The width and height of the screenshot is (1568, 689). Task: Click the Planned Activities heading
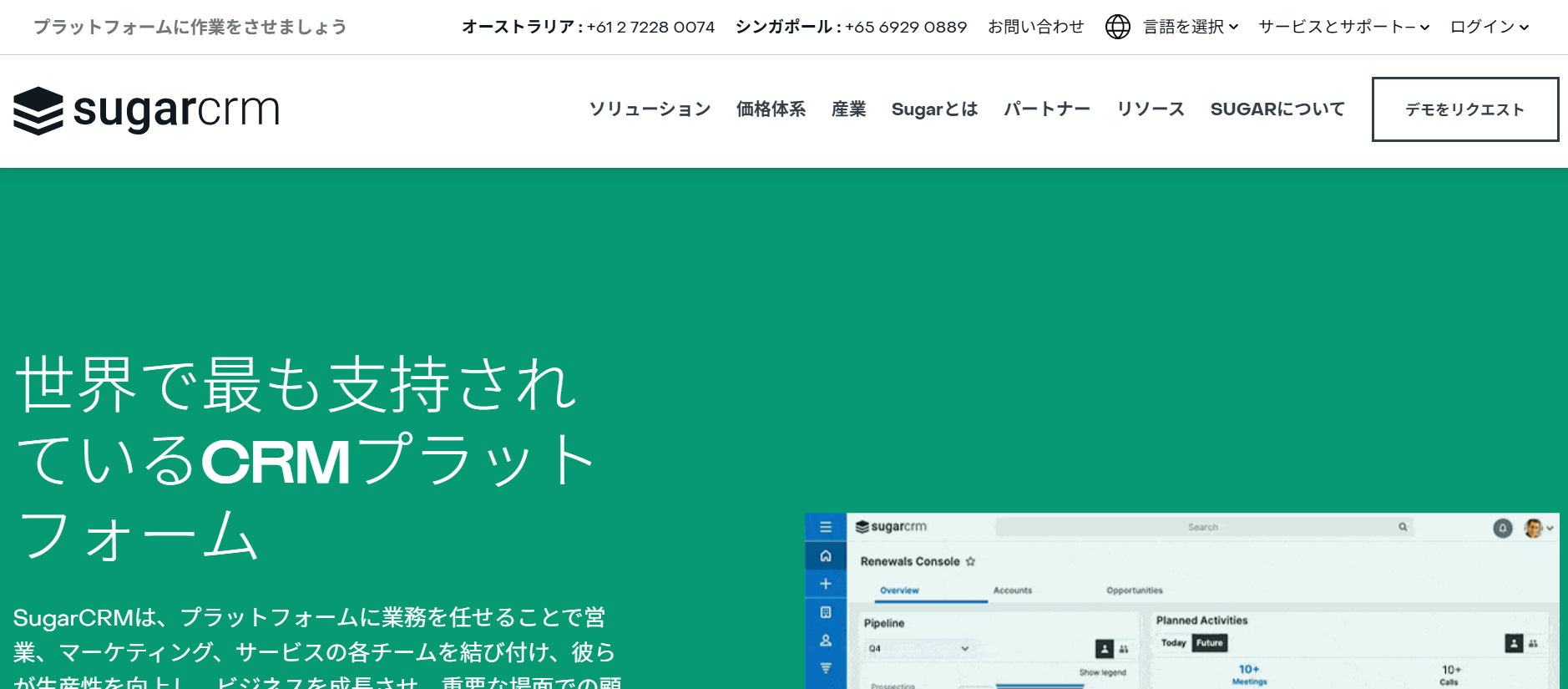pos(1201,621)
